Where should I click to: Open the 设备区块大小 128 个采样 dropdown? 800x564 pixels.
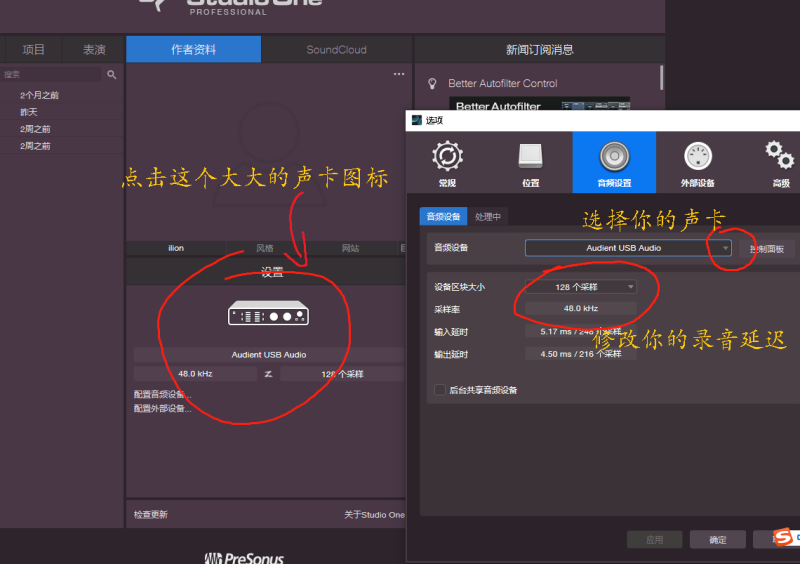[x=581, y=287]
